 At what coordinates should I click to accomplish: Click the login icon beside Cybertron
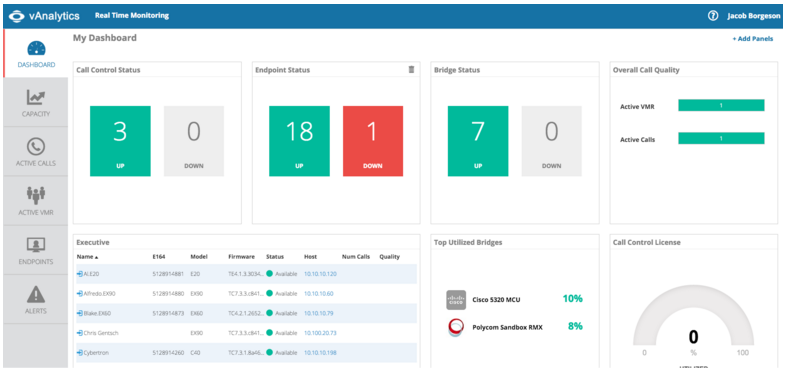click(80, 352)
